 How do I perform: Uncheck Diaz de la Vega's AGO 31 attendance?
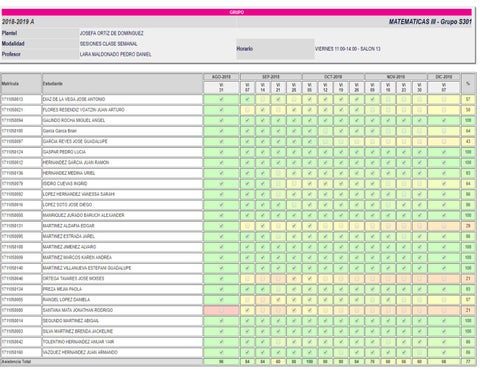pyautogui.click(x=221, y=99)
